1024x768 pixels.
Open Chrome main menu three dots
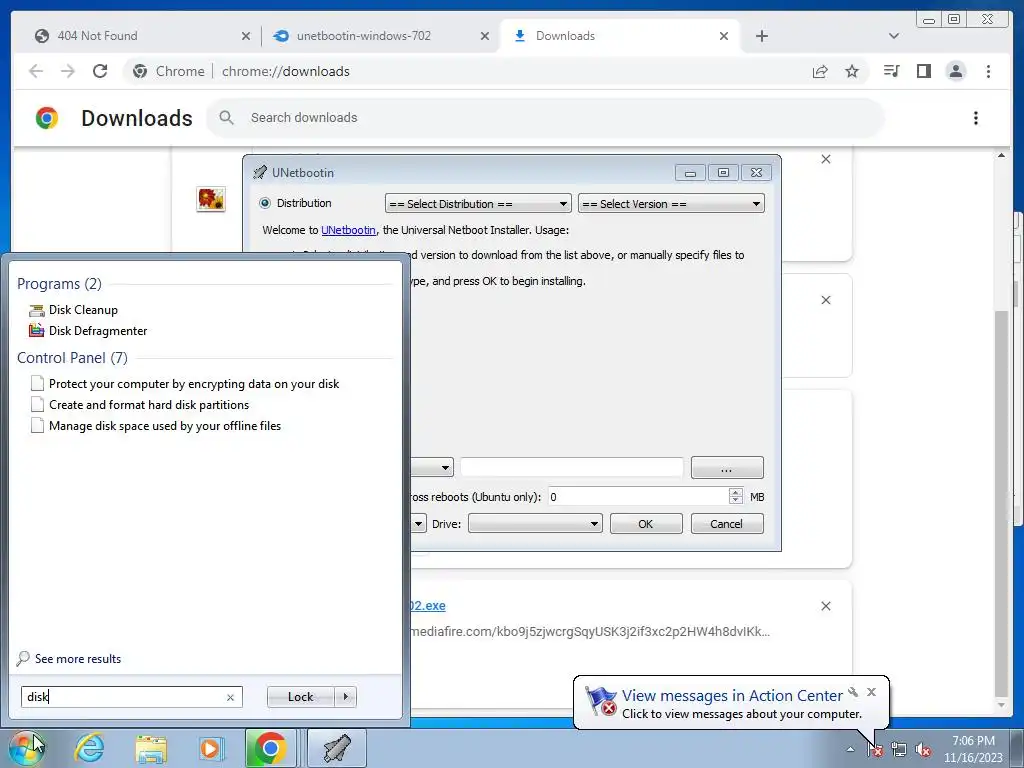point(988,71)
